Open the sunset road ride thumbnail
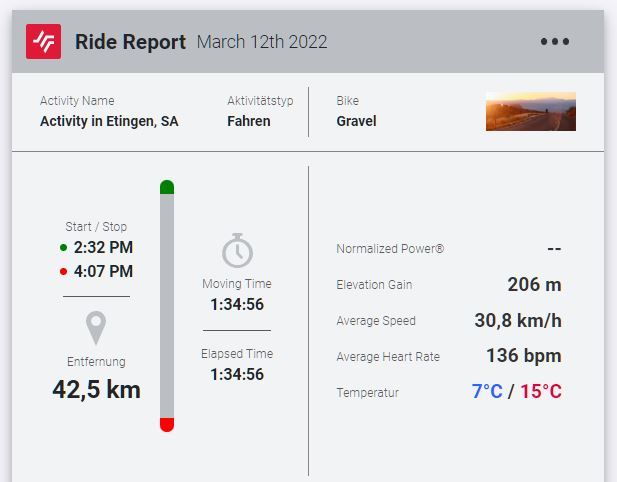This screenshot has width=617, height=482. click(530, 112)
